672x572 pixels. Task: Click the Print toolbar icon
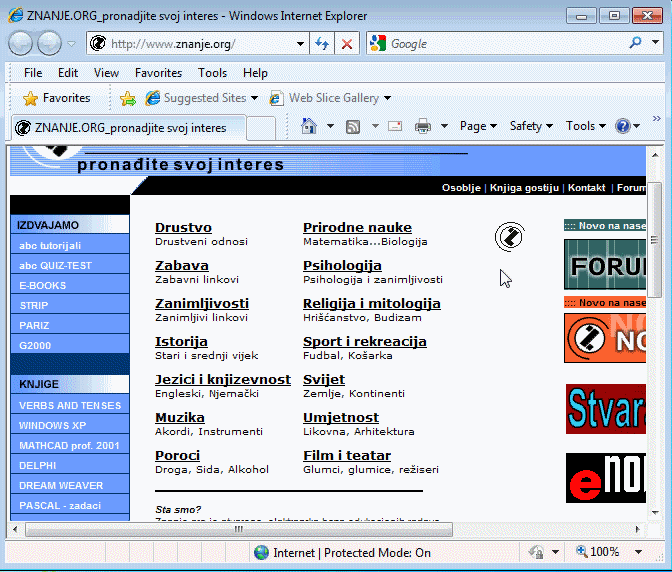(423, 126)
